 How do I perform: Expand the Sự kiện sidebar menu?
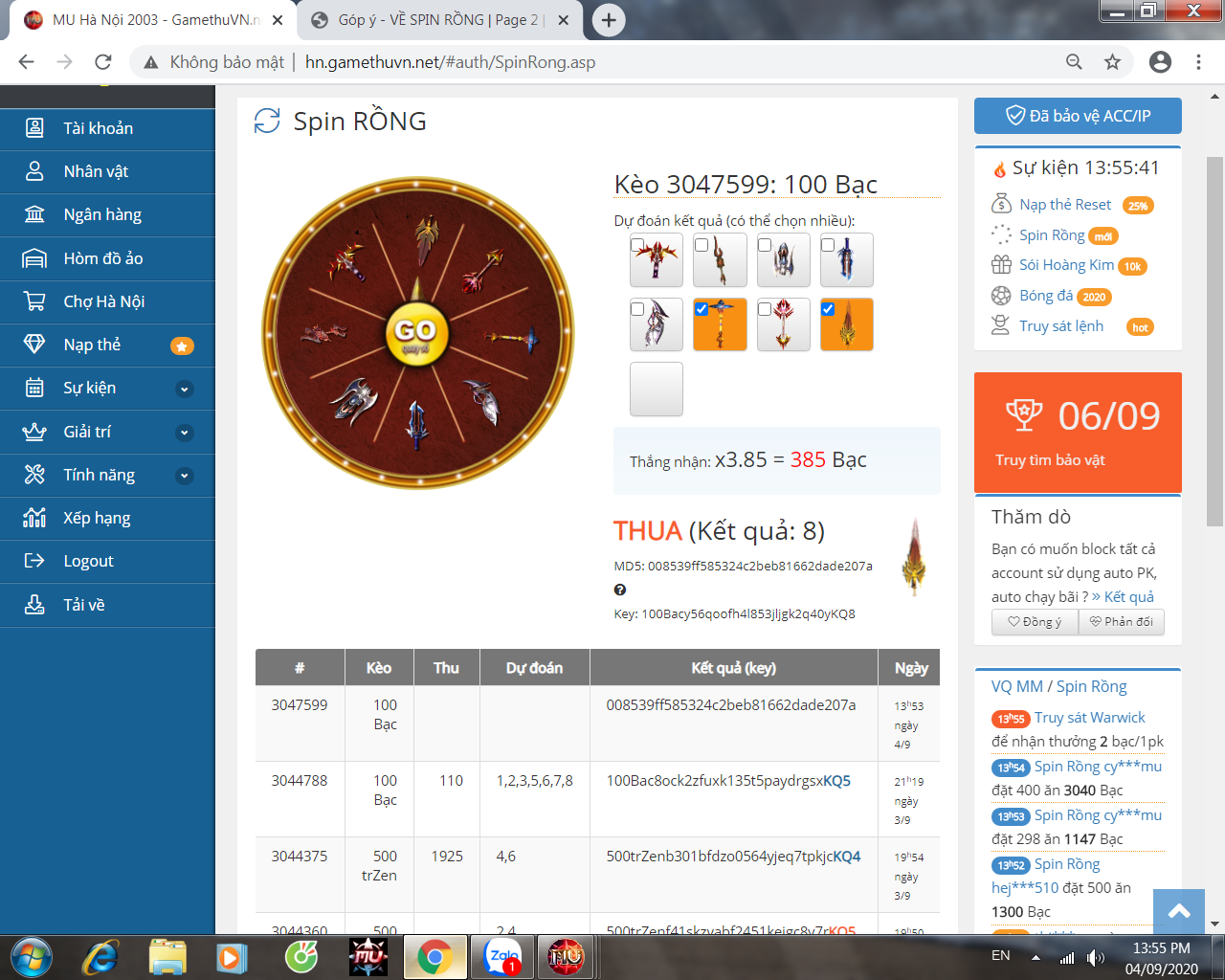(185, 389)
